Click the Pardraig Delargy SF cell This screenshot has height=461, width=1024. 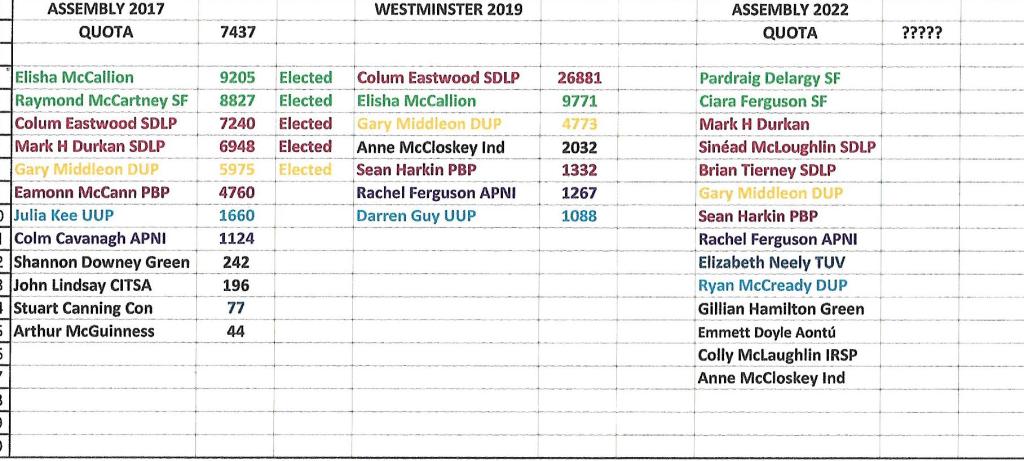coord(770,78)
